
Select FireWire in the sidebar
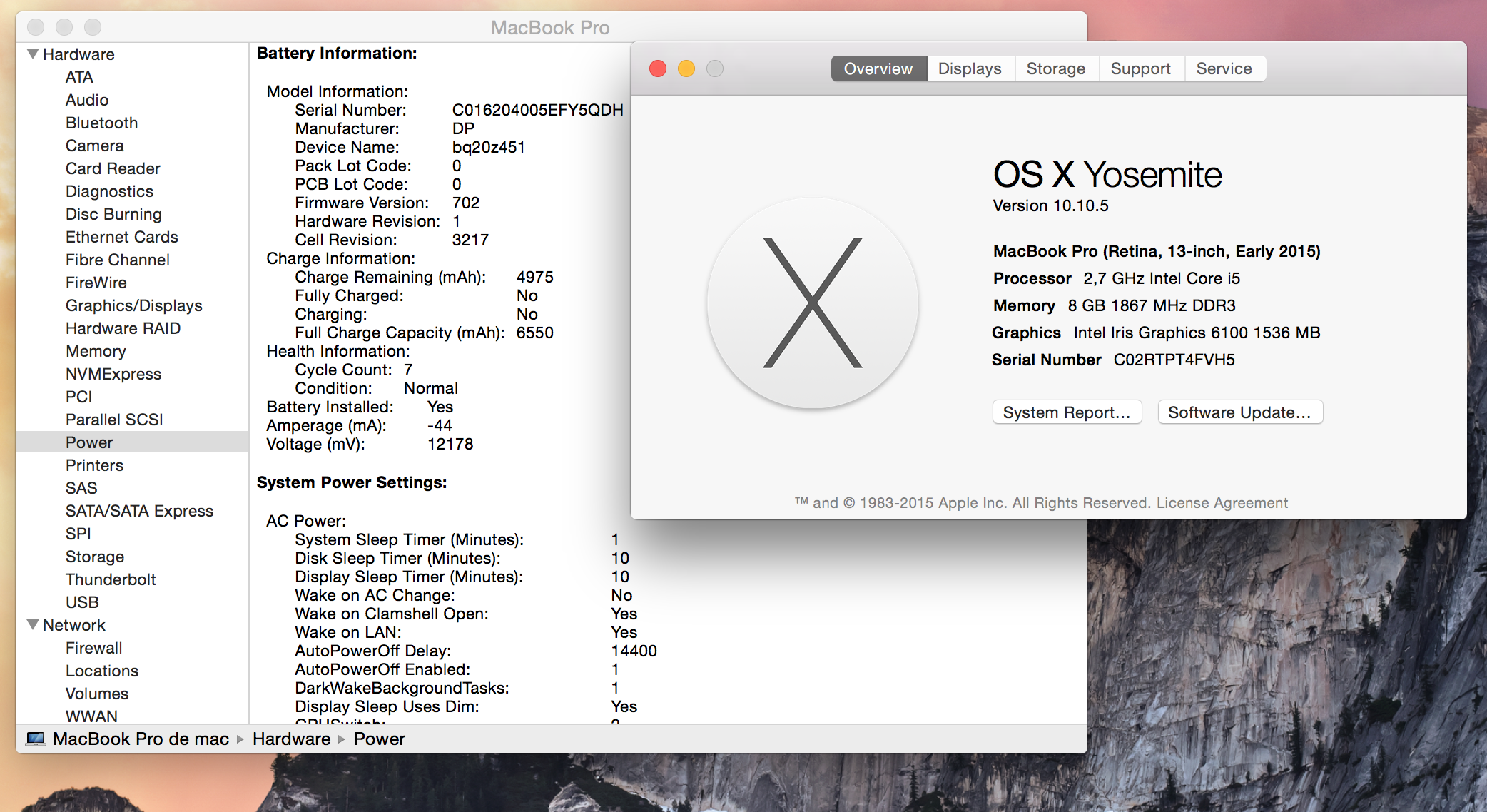(96, 283)
